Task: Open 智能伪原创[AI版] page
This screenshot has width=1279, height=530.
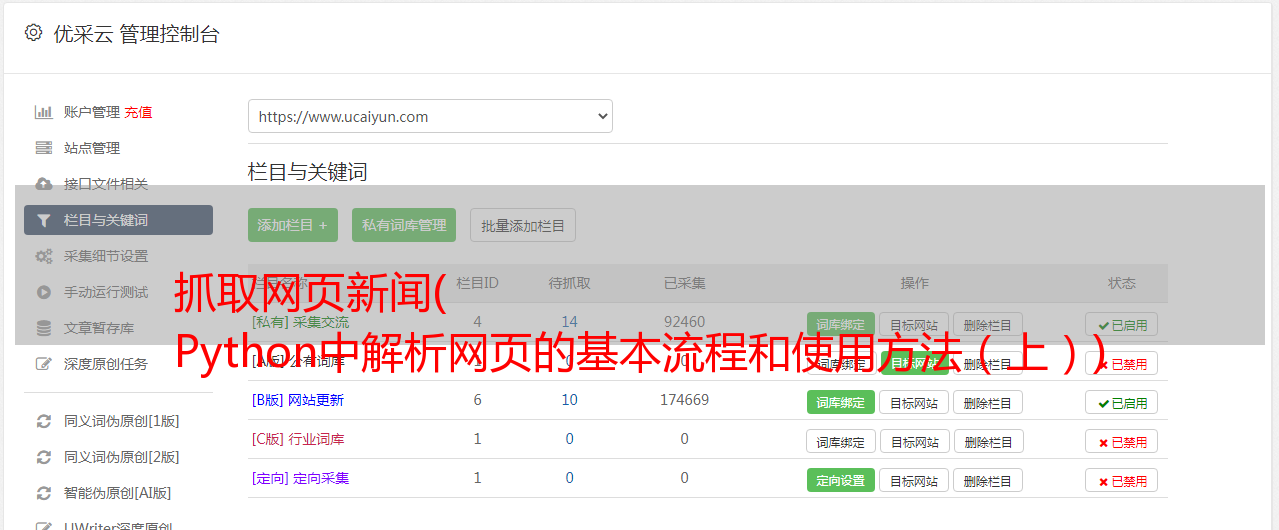Action: click(x=118, y=493)
